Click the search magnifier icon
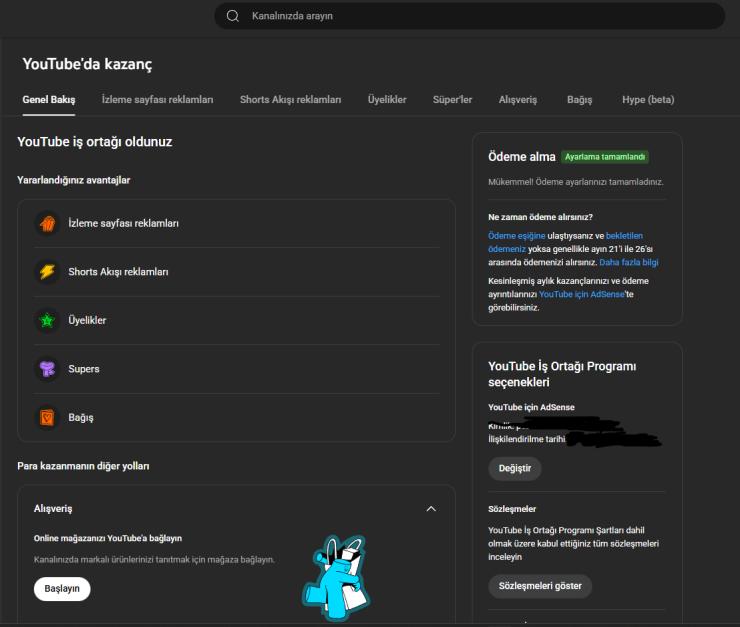 pos(233,16)
